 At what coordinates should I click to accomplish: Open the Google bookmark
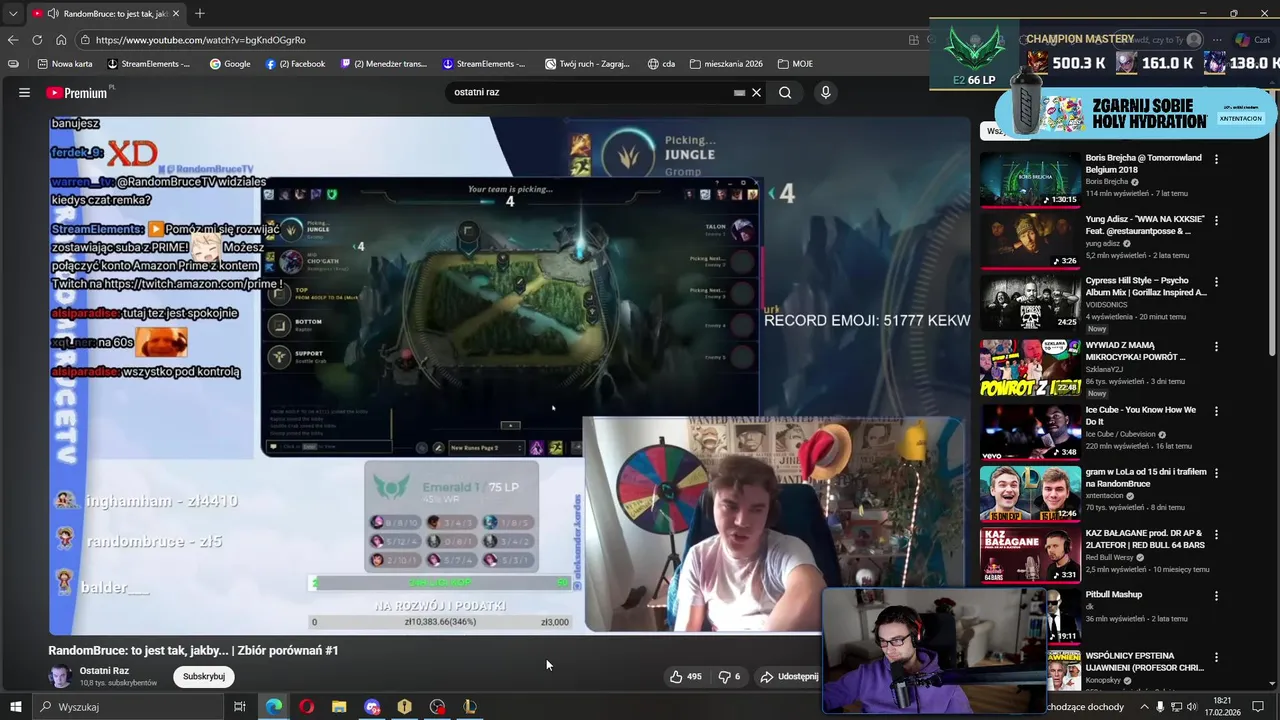pyautogui.click(x=230, y=64)
